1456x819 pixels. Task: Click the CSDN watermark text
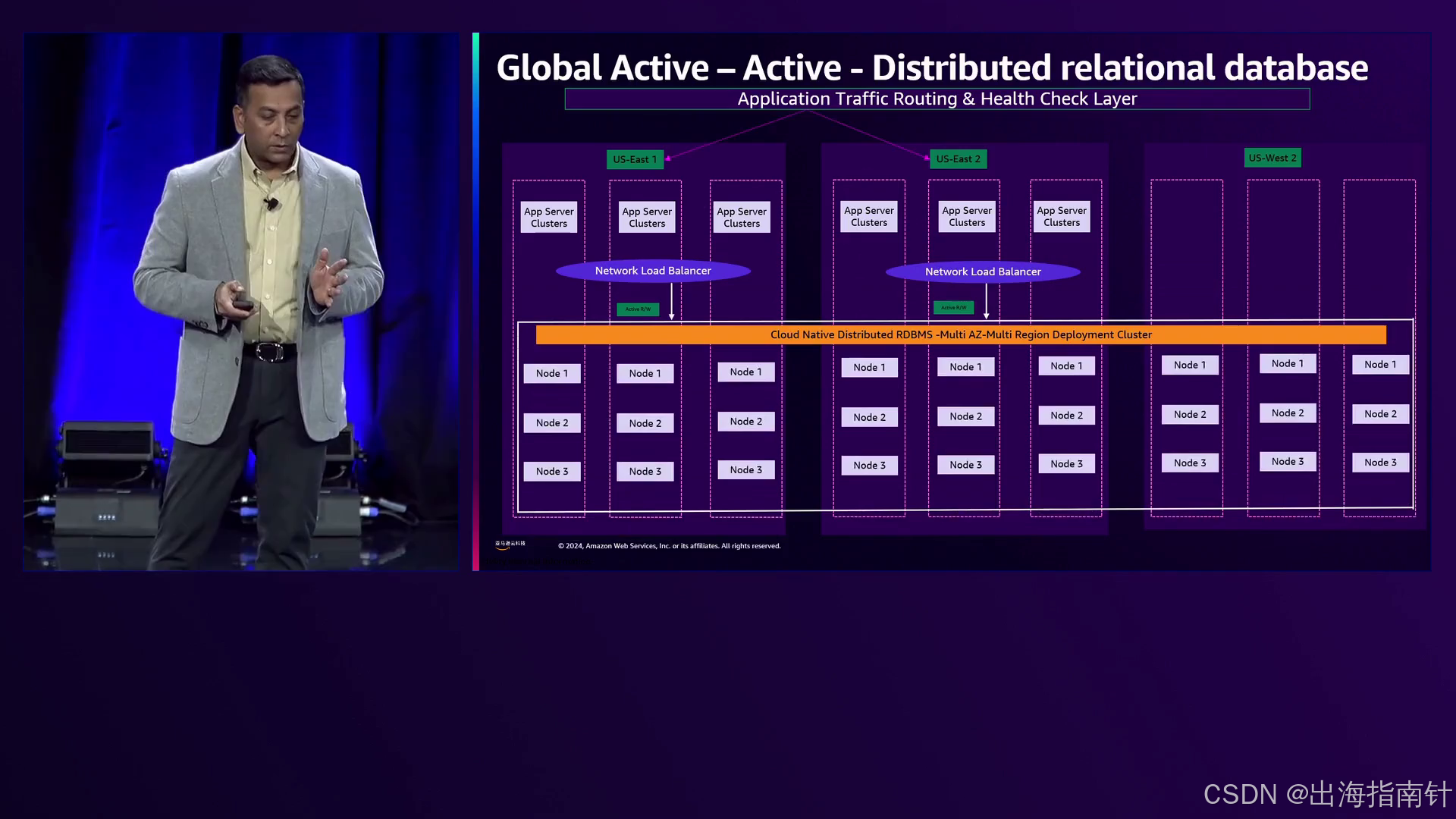click(x=1326, y=794)
